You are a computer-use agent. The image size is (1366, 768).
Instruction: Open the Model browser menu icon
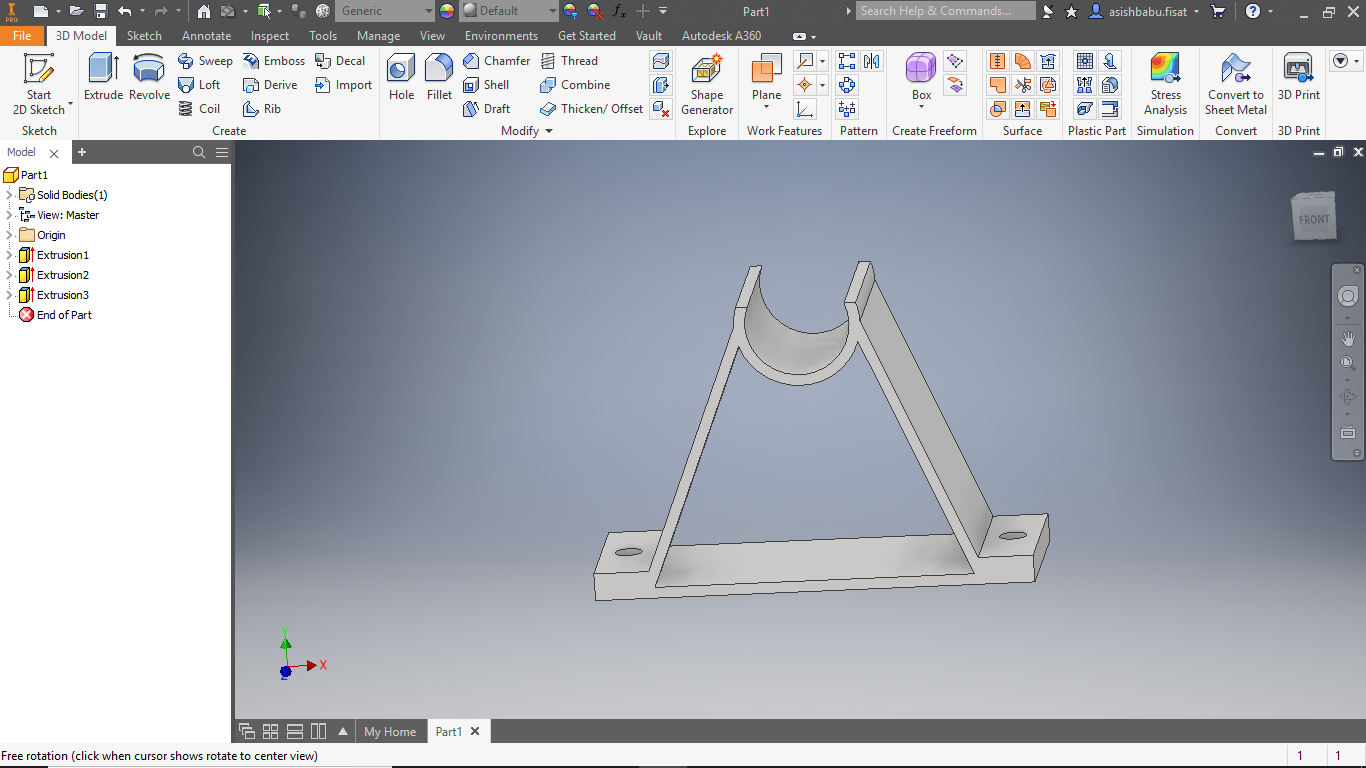pyautogui.click(x=221, y=152)
